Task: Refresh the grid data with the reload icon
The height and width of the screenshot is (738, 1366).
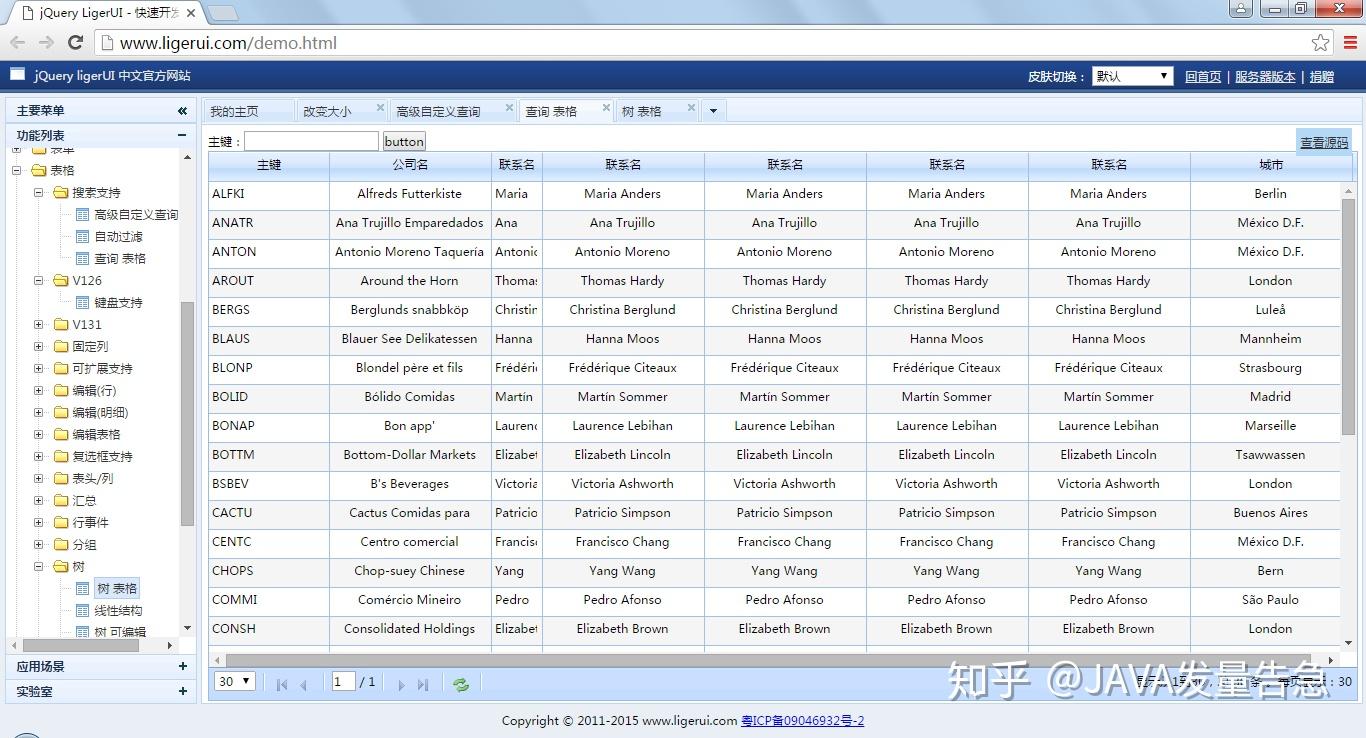Action: coord(460,684)
